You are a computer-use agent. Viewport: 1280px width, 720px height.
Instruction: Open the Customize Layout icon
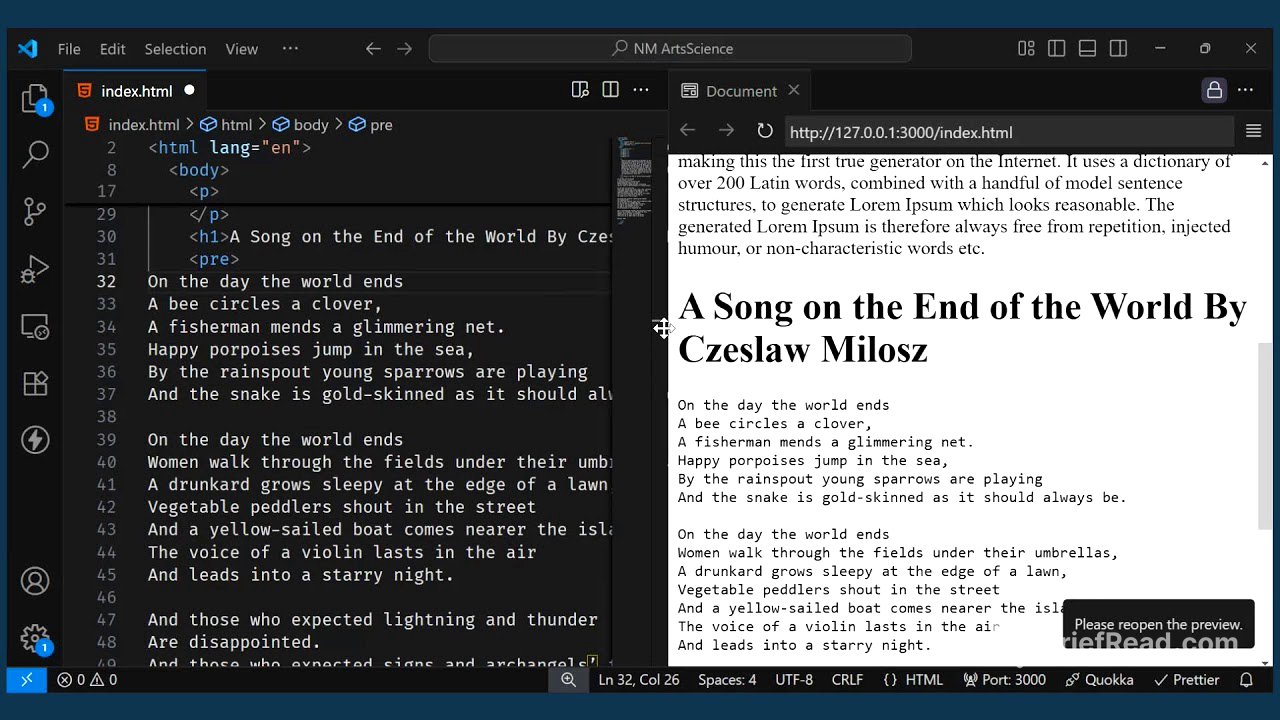click(x=1026, y=48)
